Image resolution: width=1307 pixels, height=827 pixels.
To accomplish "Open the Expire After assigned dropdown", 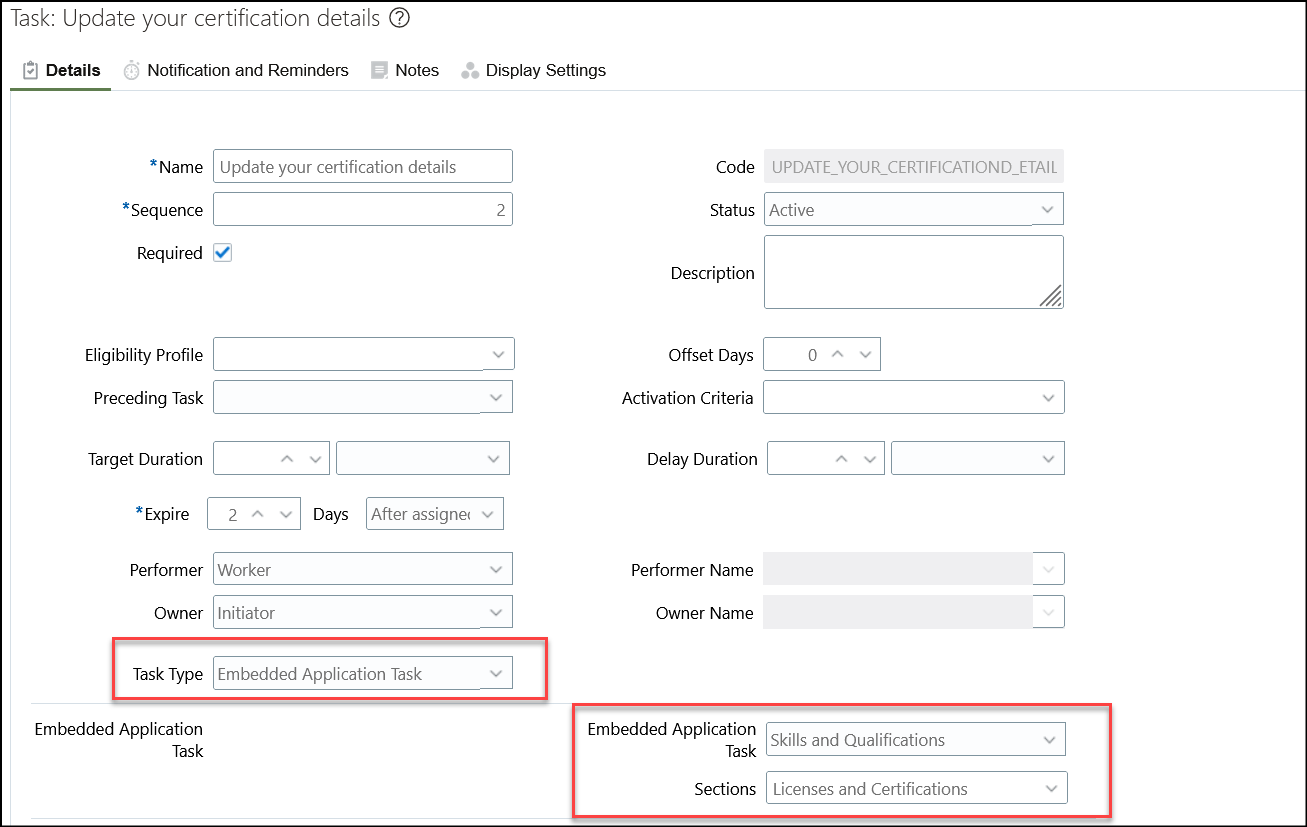I will click(x=435, y=514).
